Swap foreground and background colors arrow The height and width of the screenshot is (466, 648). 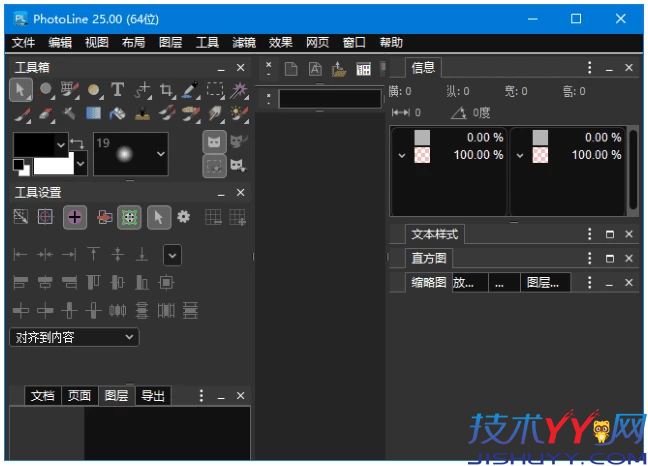click(x=77, y=143)
